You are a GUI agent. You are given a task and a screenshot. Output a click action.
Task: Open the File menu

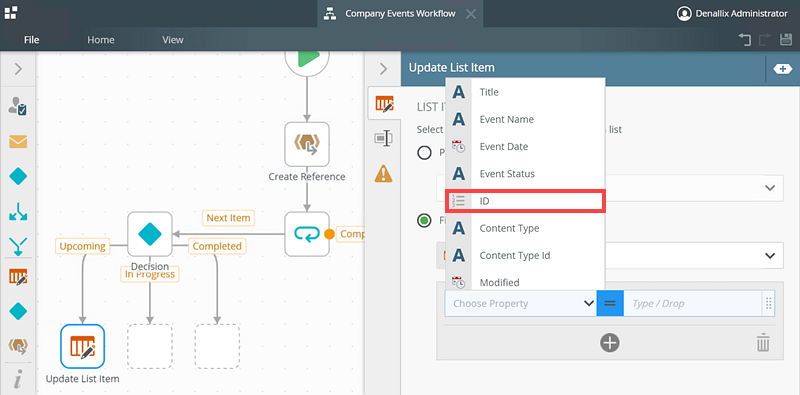[x=32, y=40]
